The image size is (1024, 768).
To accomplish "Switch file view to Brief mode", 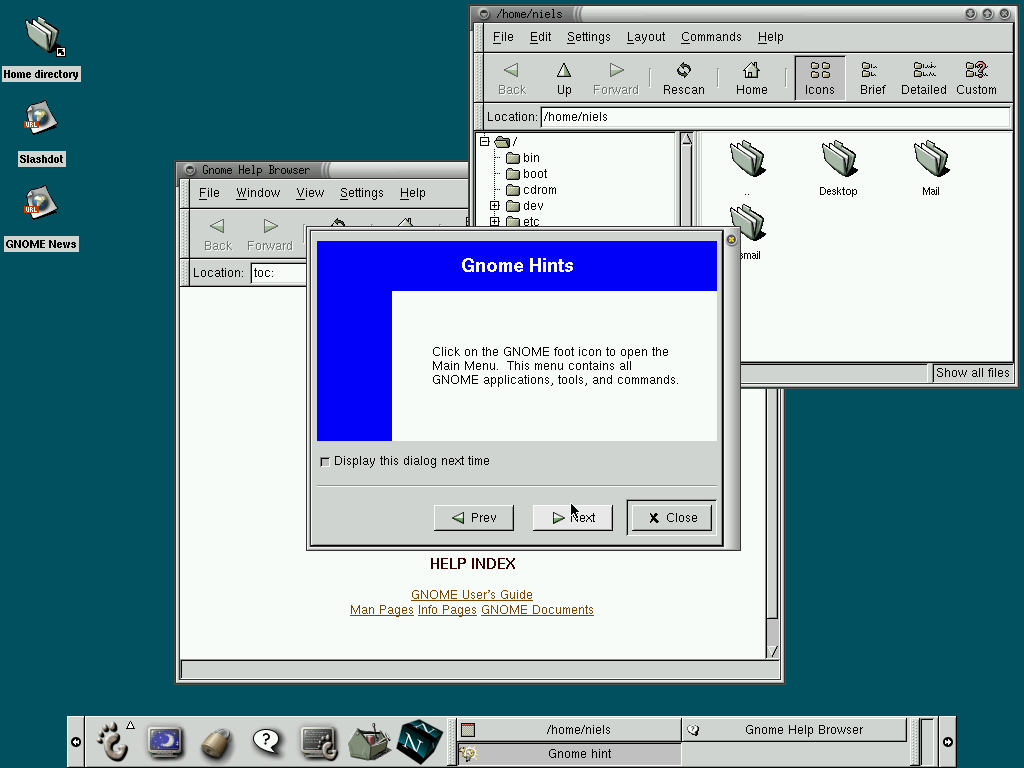I will click(872, 79).
